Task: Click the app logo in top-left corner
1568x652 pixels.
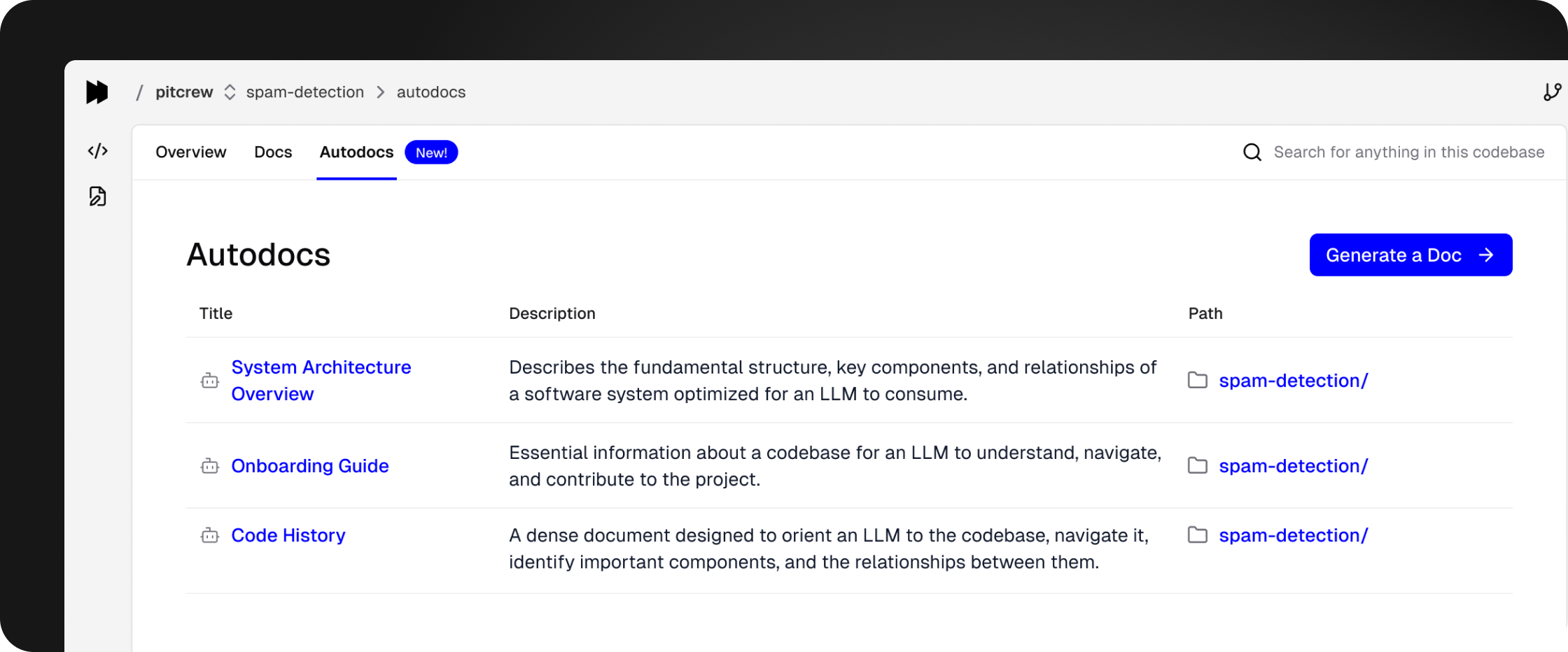Action: pyautogui.click(x=97, y=92)
